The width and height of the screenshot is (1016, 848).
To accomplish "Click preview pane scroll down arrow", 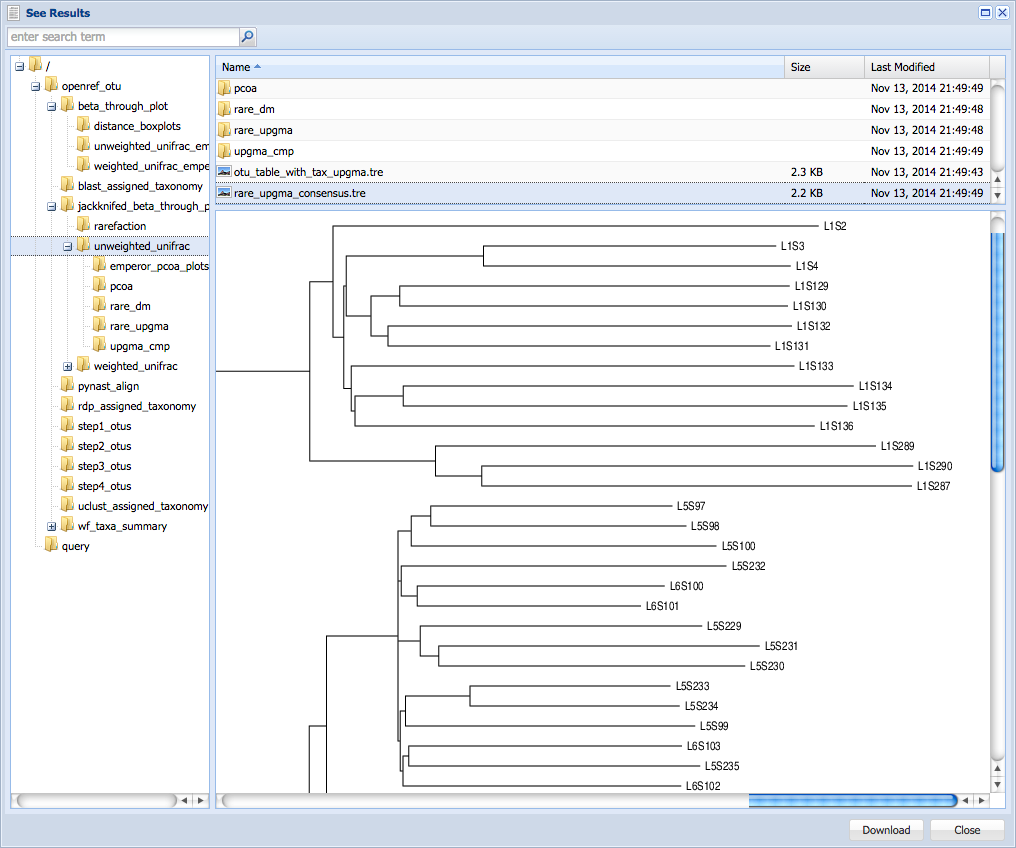I will (x=998, y=785).
